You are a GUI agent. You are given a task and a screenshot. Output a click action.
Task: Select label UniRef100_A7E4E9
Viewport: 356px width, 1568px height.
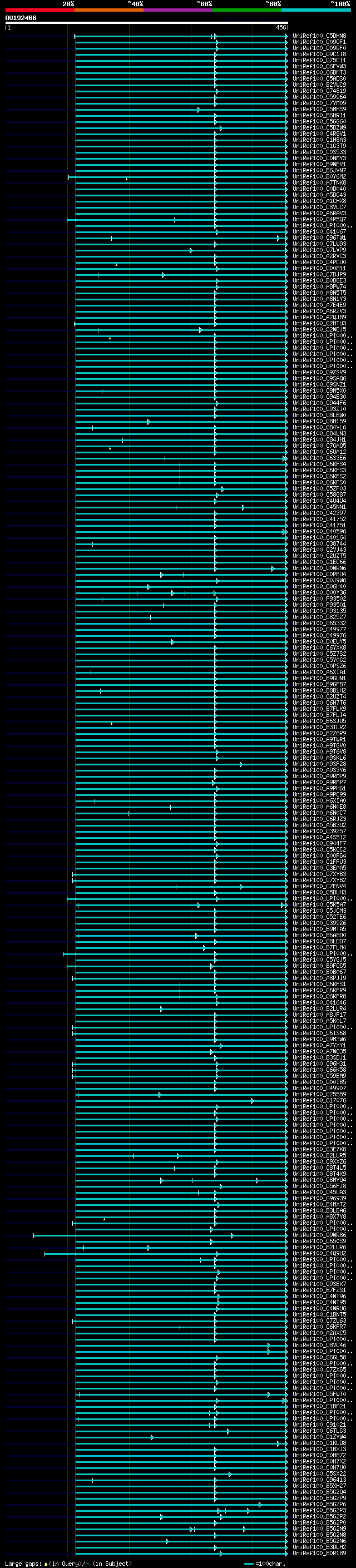[319, 305]
